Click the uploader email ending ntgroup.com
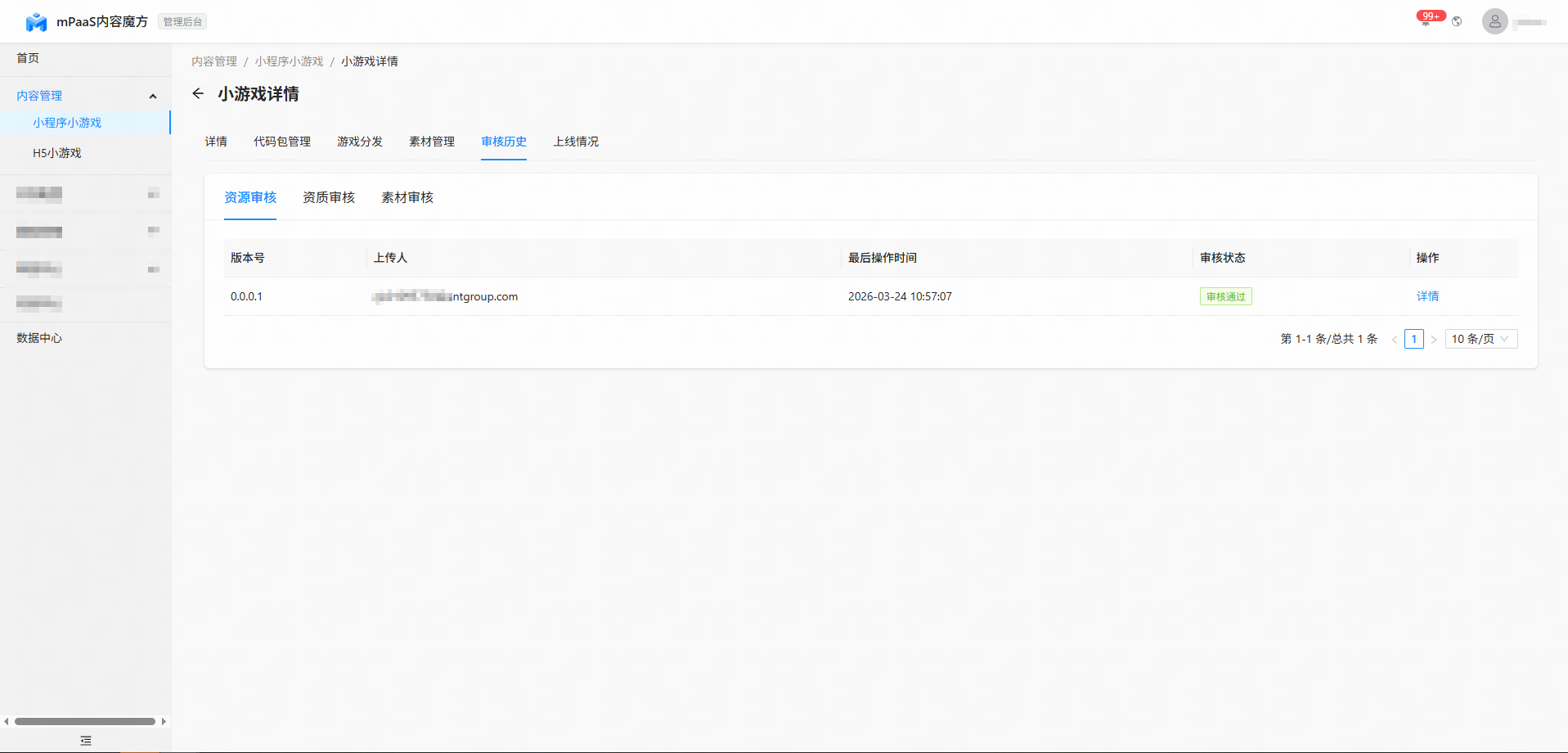Screen dimensions: 1568x753 click(445, 296)
